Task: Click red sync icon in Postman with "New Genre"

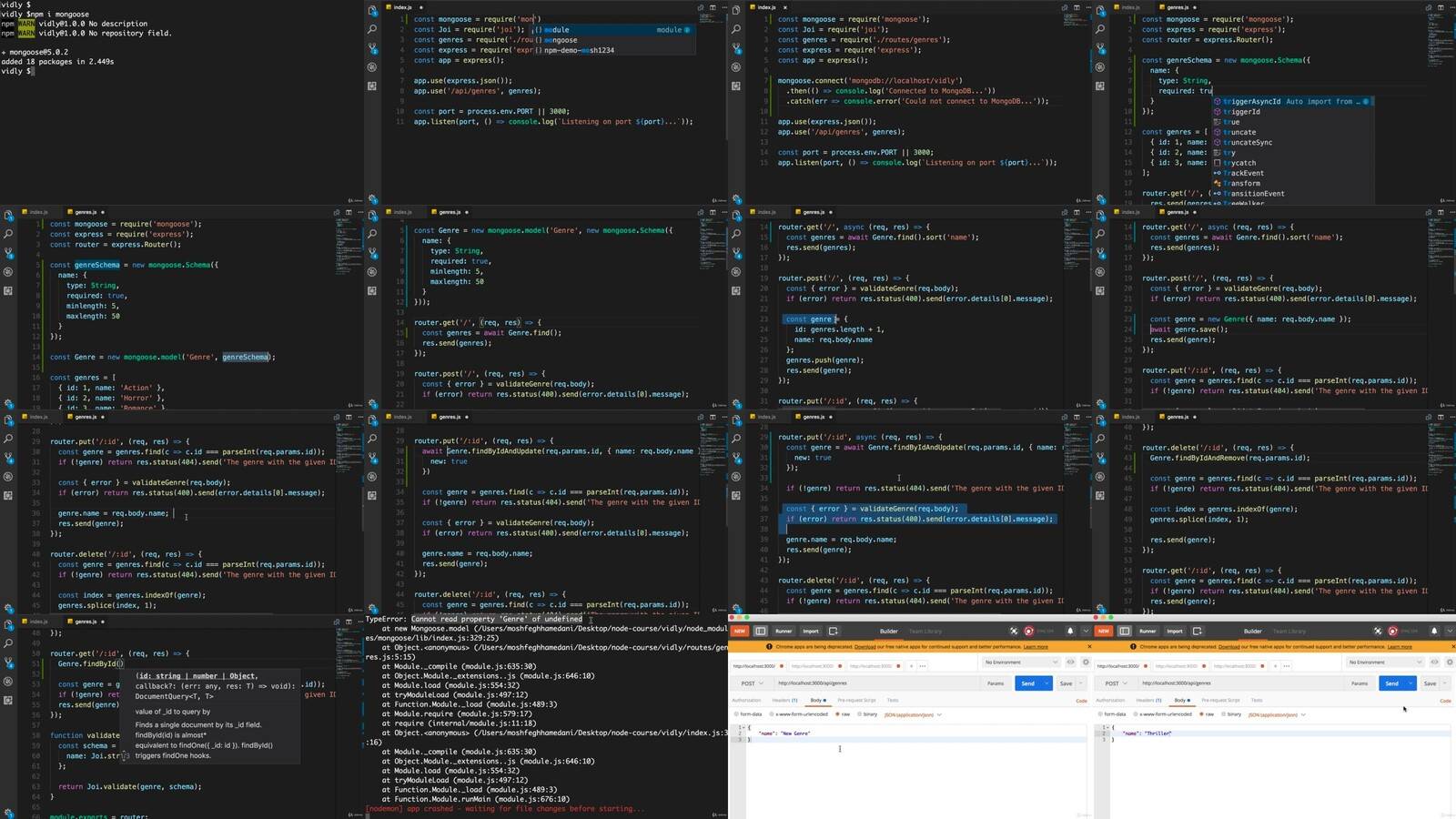Action: click(x=1029, y=631)
